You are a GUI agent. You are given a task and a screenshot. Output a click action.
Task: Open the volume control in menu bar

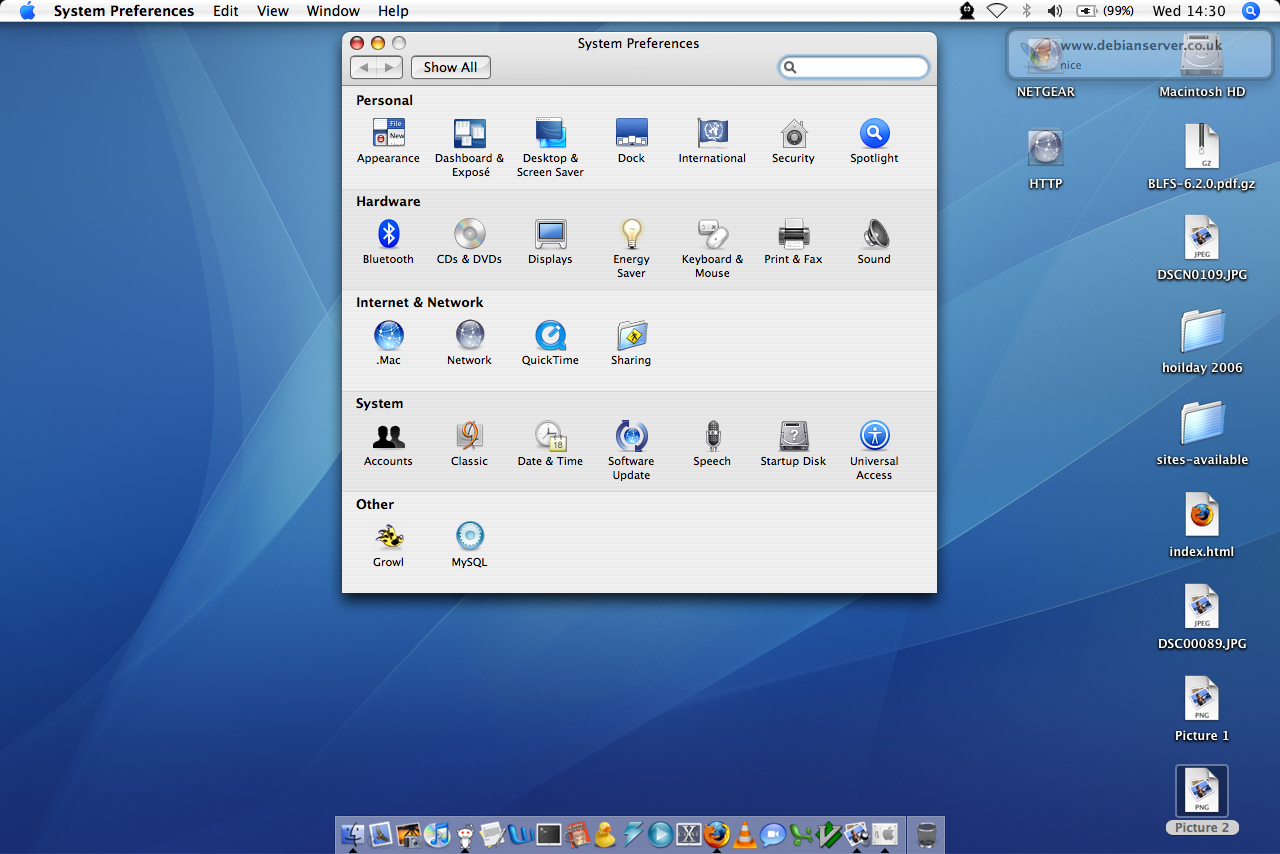[1054, 11]
